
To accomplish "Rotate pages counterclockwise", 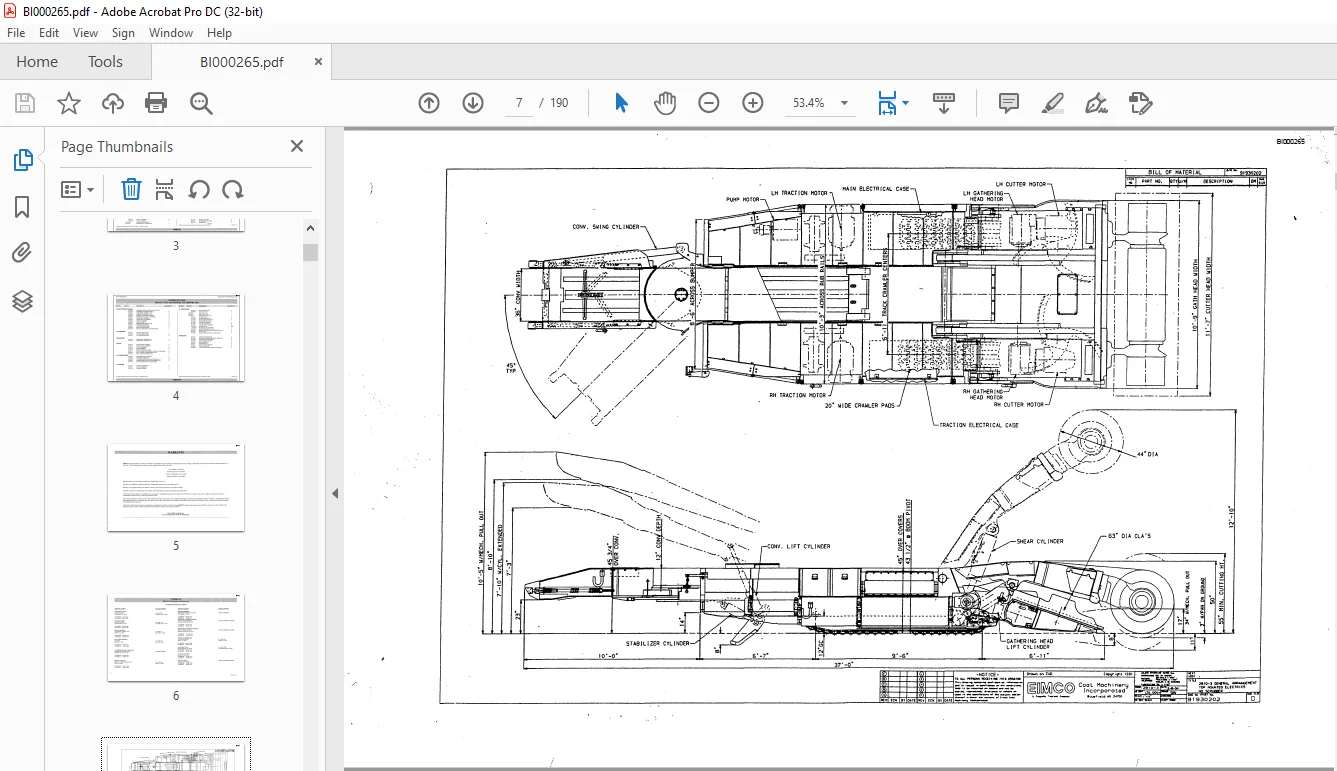I will (199, 189).
